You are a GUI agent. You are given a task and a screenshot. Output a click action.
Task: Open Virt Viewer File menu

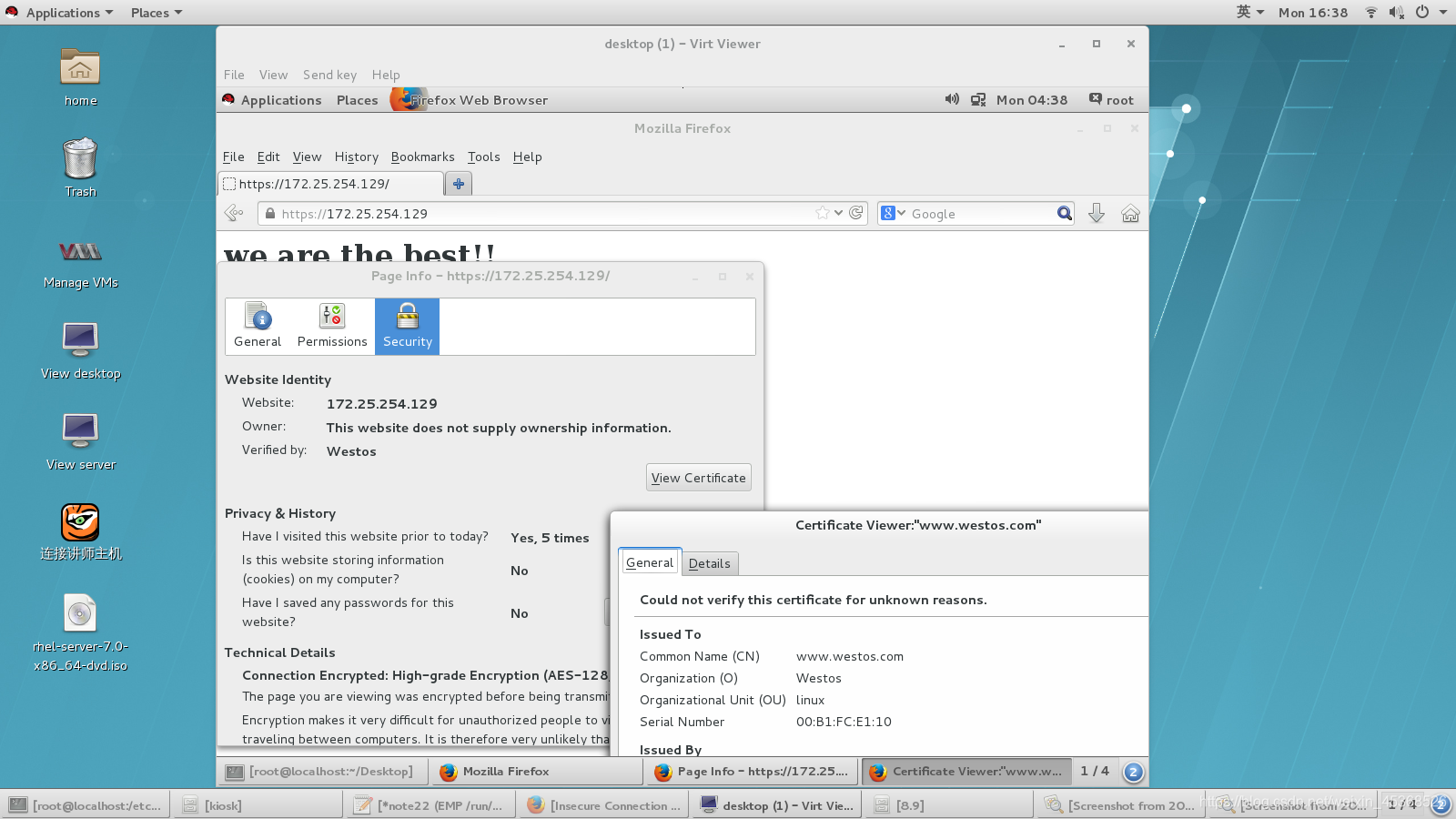(x=234, y=75)
